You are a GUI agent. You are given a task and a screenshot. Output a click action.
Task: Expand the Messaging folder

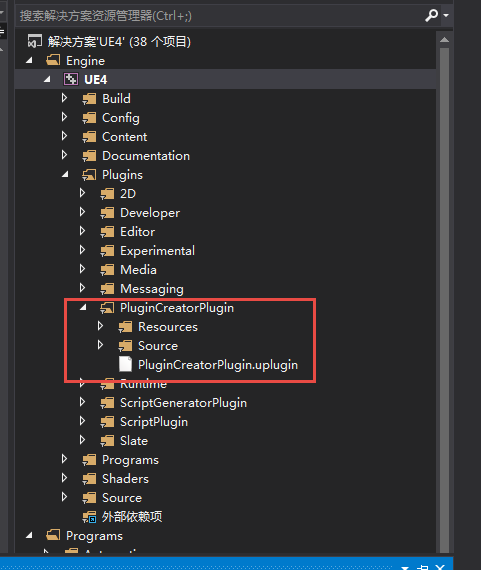tap(83, 288)
